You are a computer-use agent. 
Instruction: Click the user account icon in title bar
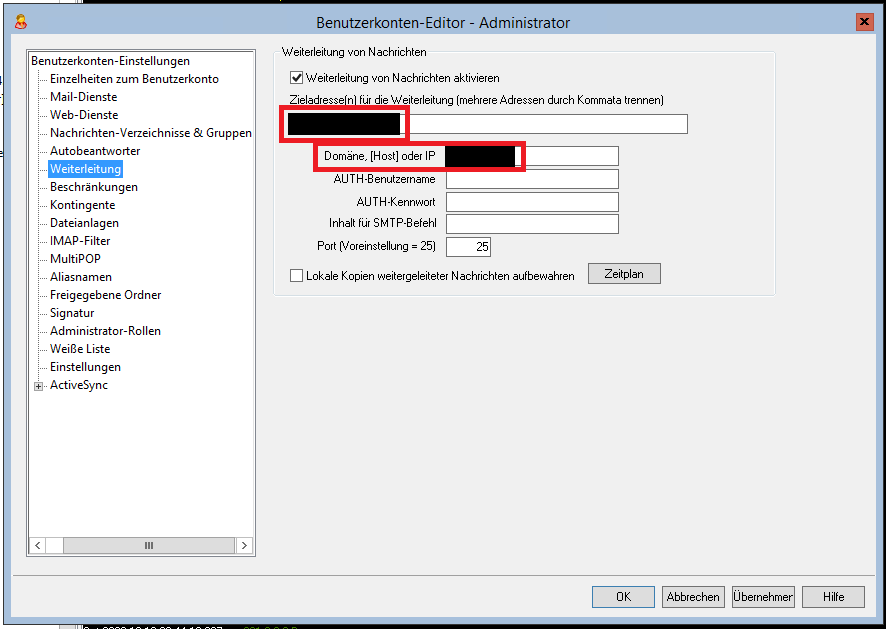point(20,22)
